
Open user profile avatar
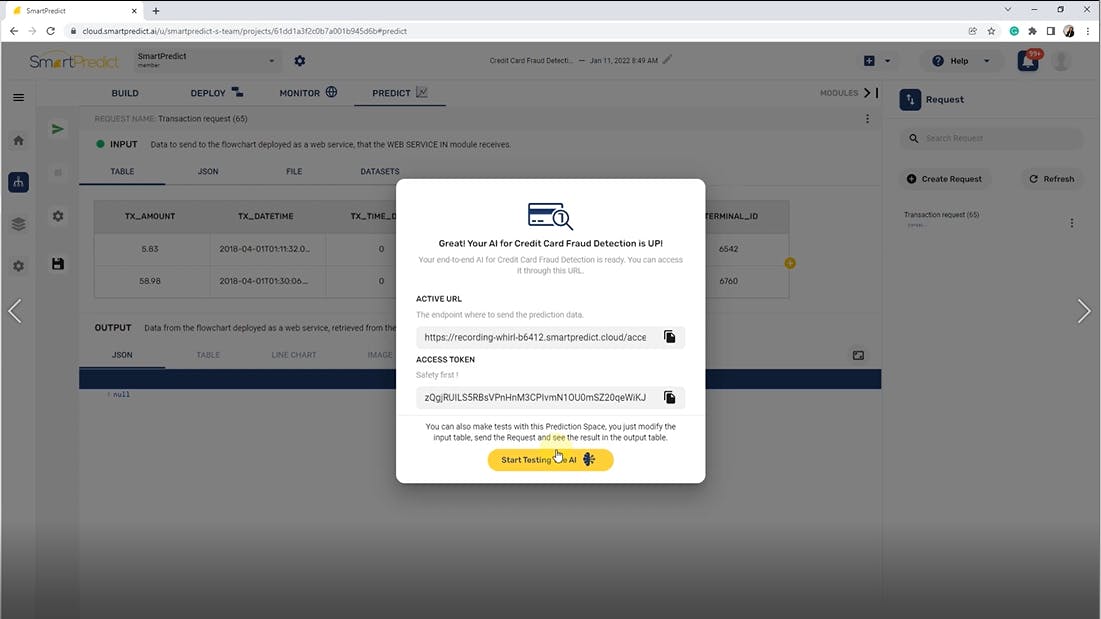1062,61
